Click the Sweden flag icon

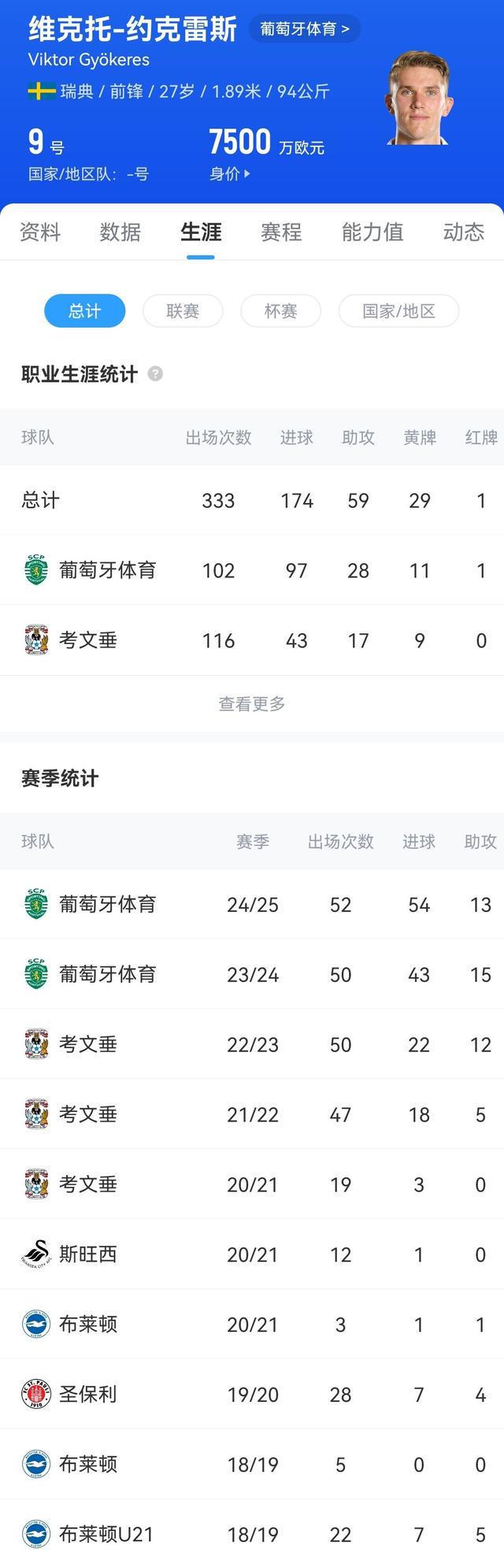click(x=41, y=91)
